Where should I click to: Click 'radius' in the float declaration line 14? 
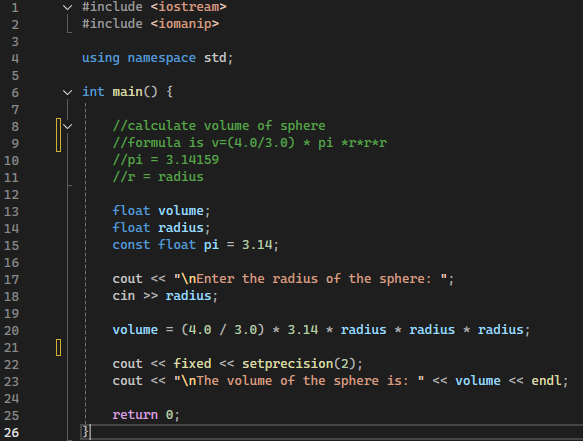tap(181, 228)
